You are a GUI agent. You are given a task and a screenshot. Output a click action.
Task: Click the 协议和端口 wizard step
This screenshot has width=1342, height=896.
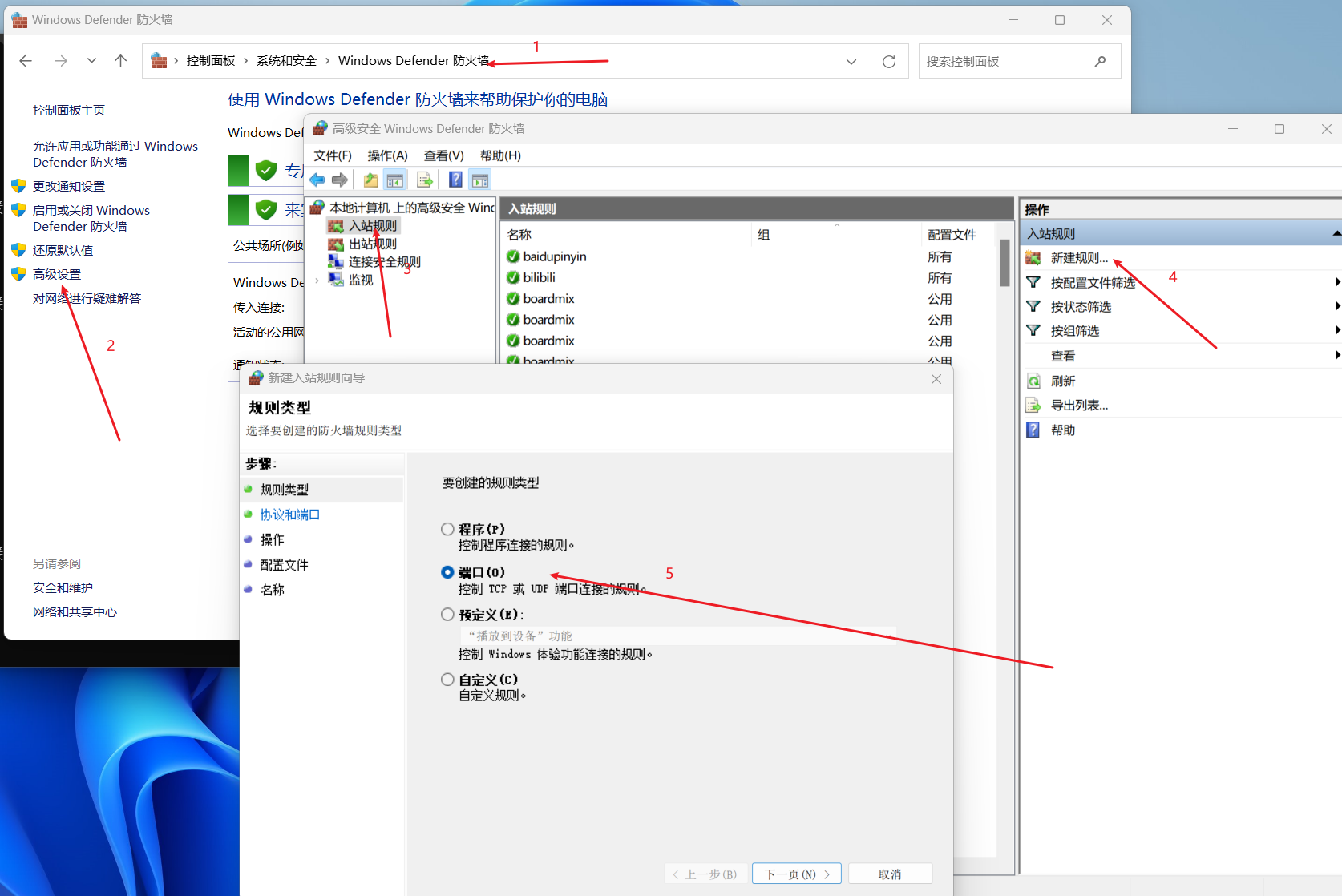289,515
